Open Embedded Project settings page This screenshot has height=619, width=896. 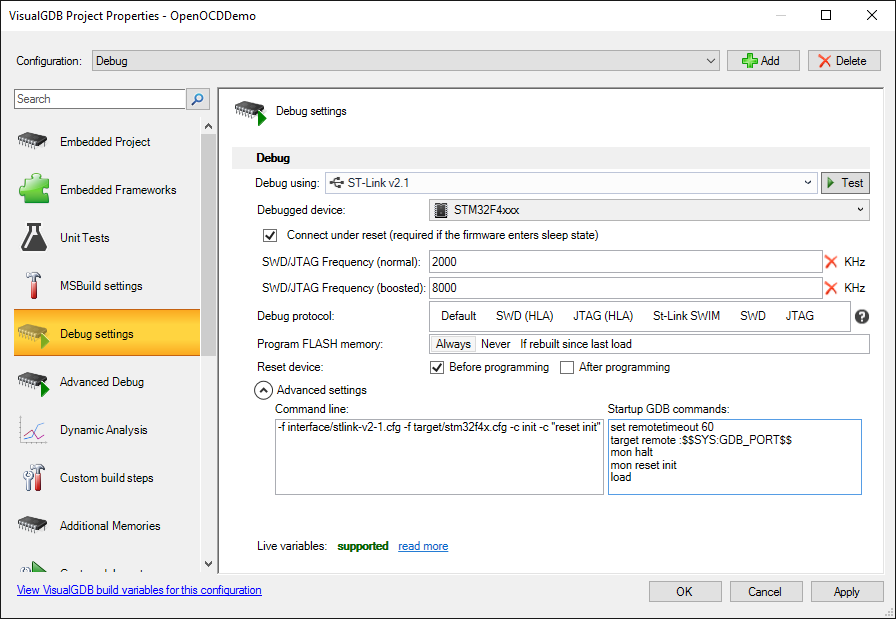click(107, 141)
